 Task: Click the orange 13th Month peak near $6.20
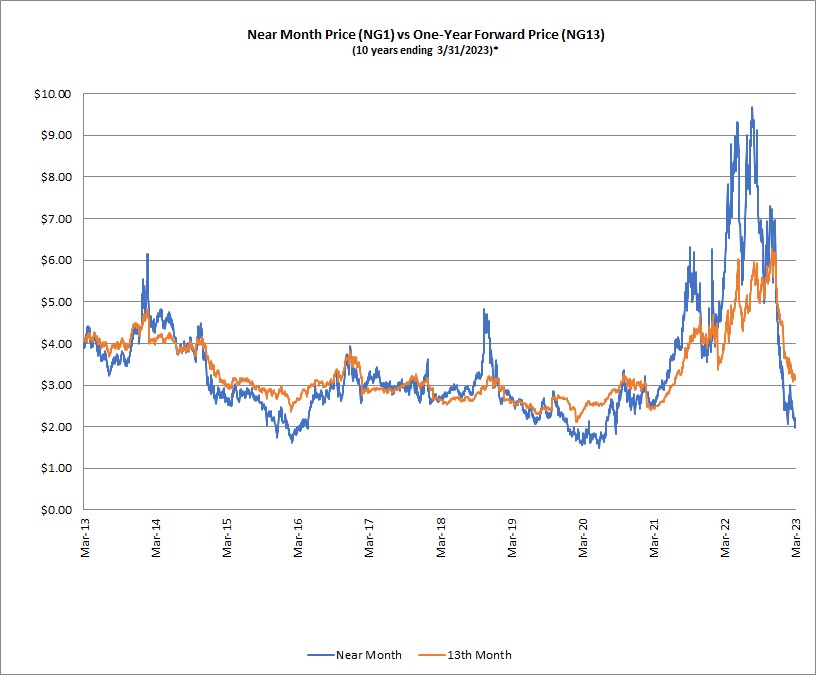(x=774, y=252)
